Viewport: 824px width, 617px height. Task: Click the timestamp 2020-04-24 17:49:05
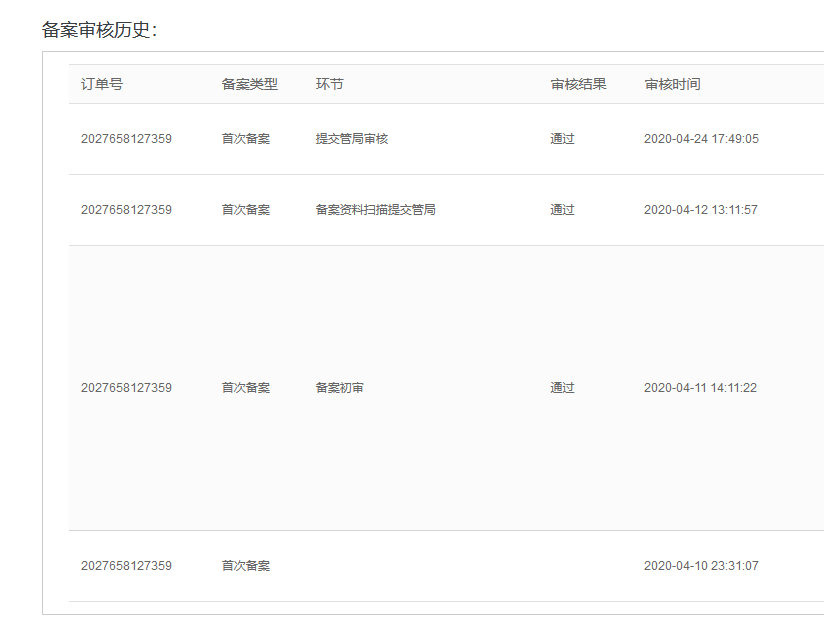pos(700,139)
